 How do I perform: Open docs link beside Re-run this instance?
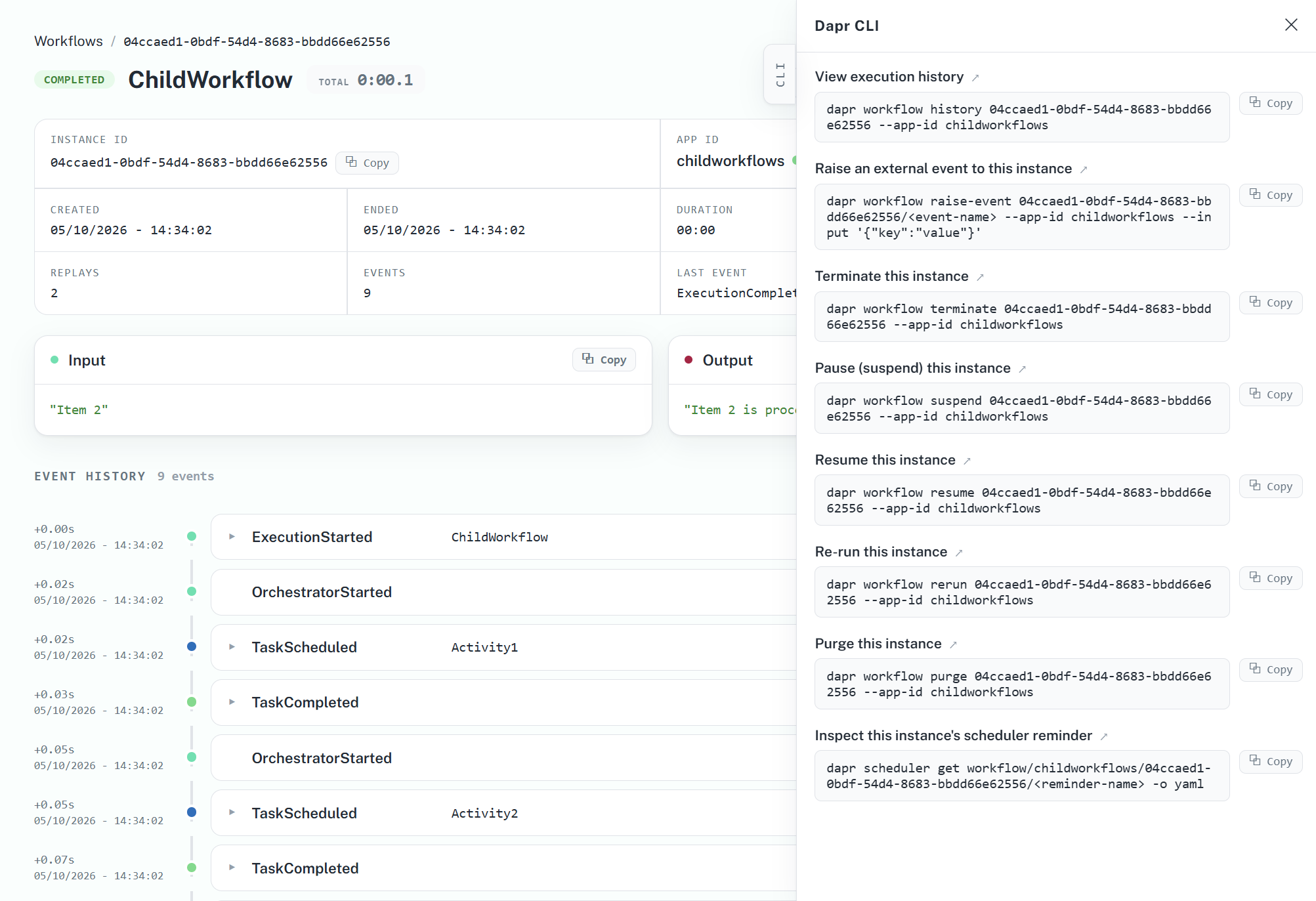click(959, 553)
